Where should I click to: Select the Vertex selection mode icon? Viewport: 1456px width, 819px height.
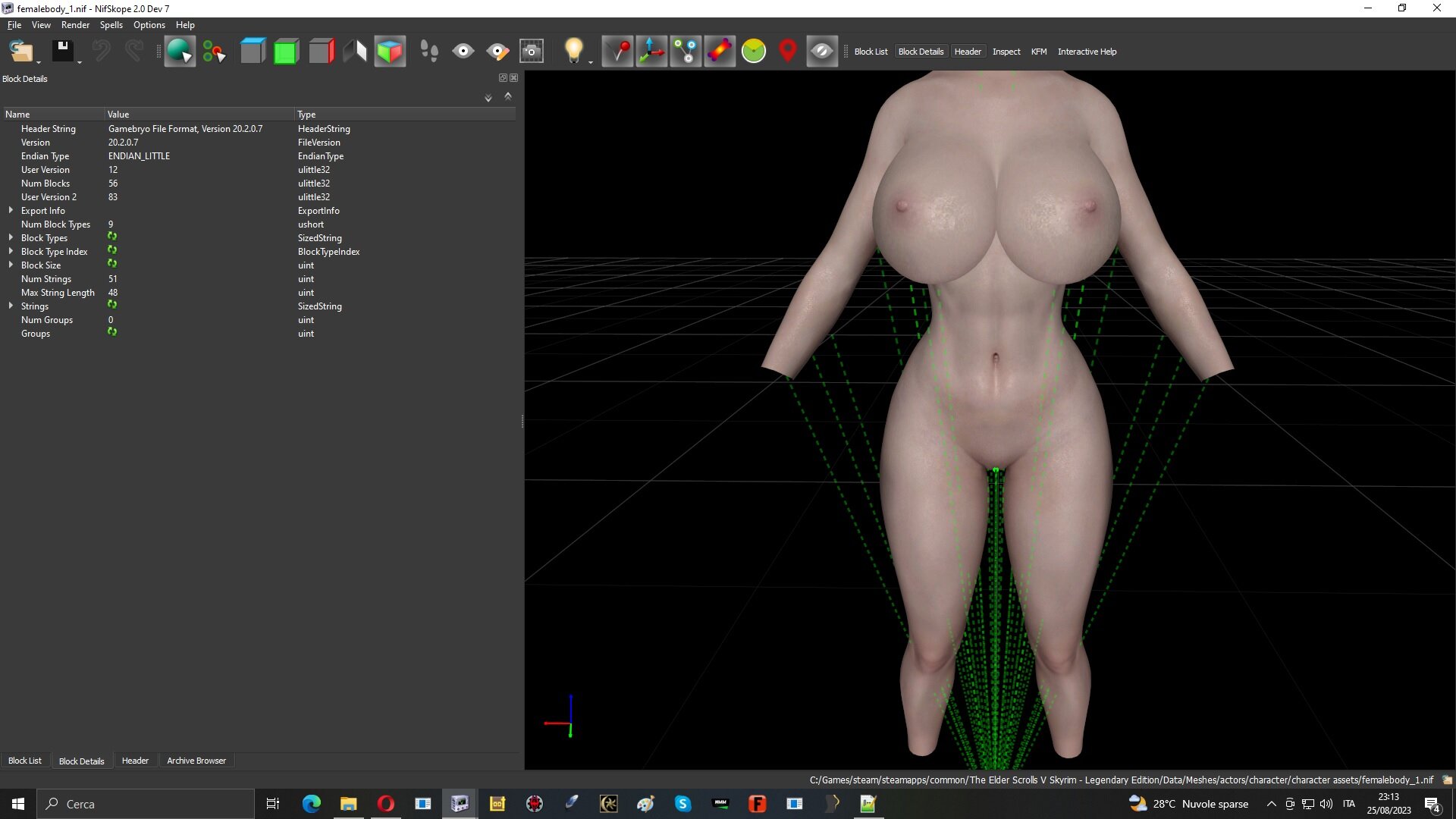tap(214, 52)
